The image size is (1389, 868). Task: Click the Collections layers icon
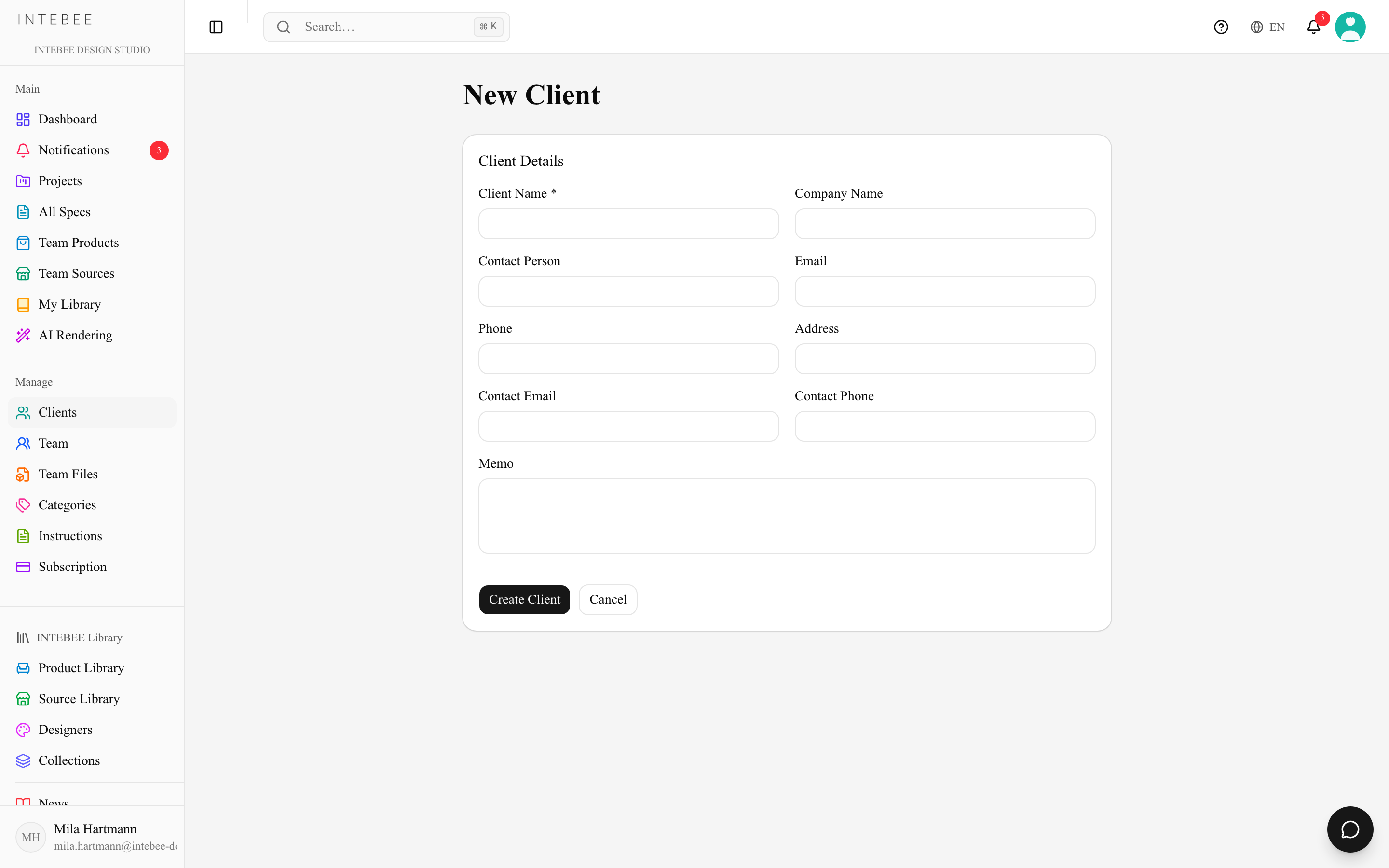[x=23, y=760]
